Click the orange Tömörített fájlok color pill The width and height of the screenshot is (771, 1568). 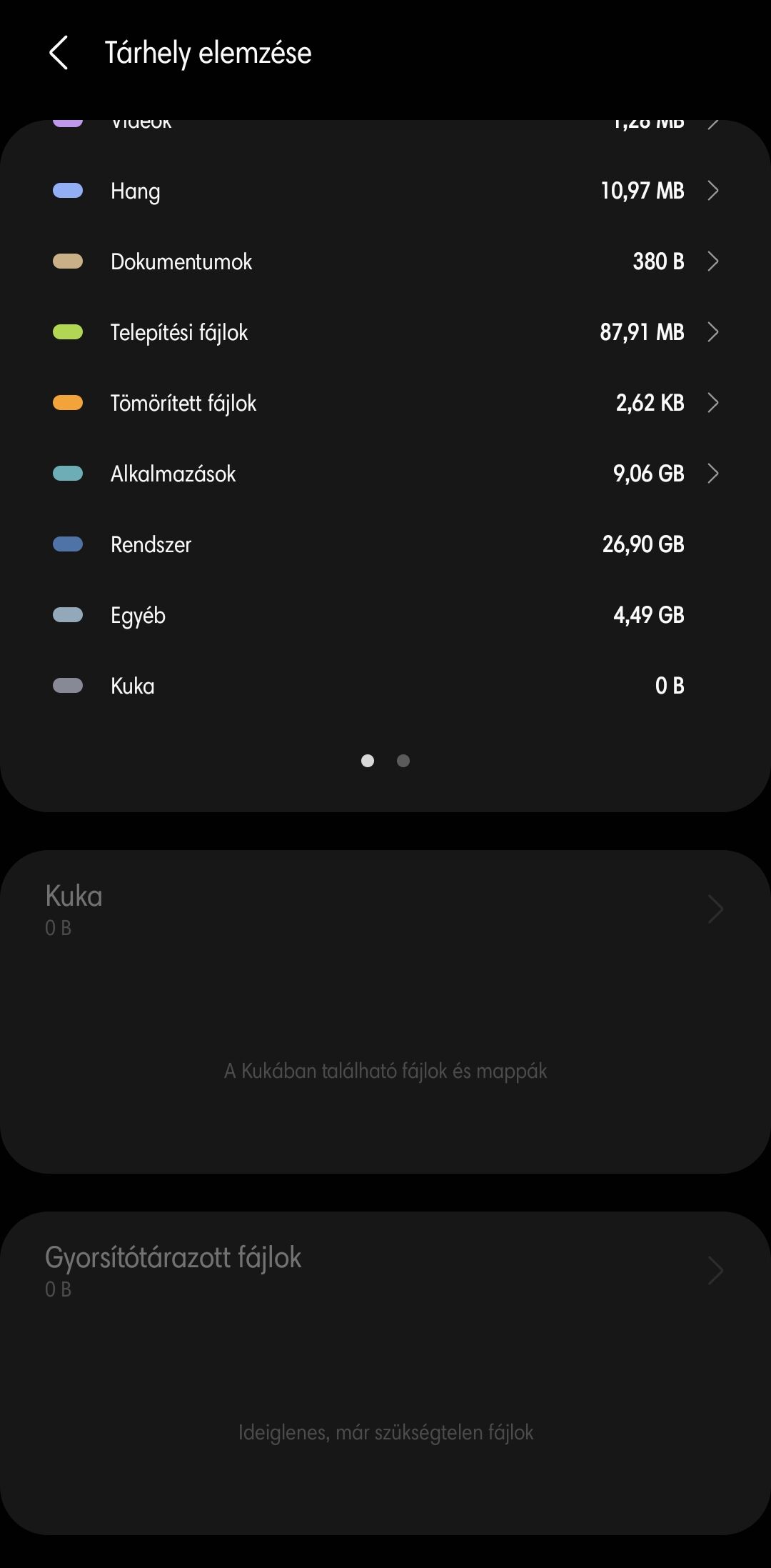(68, 403)
